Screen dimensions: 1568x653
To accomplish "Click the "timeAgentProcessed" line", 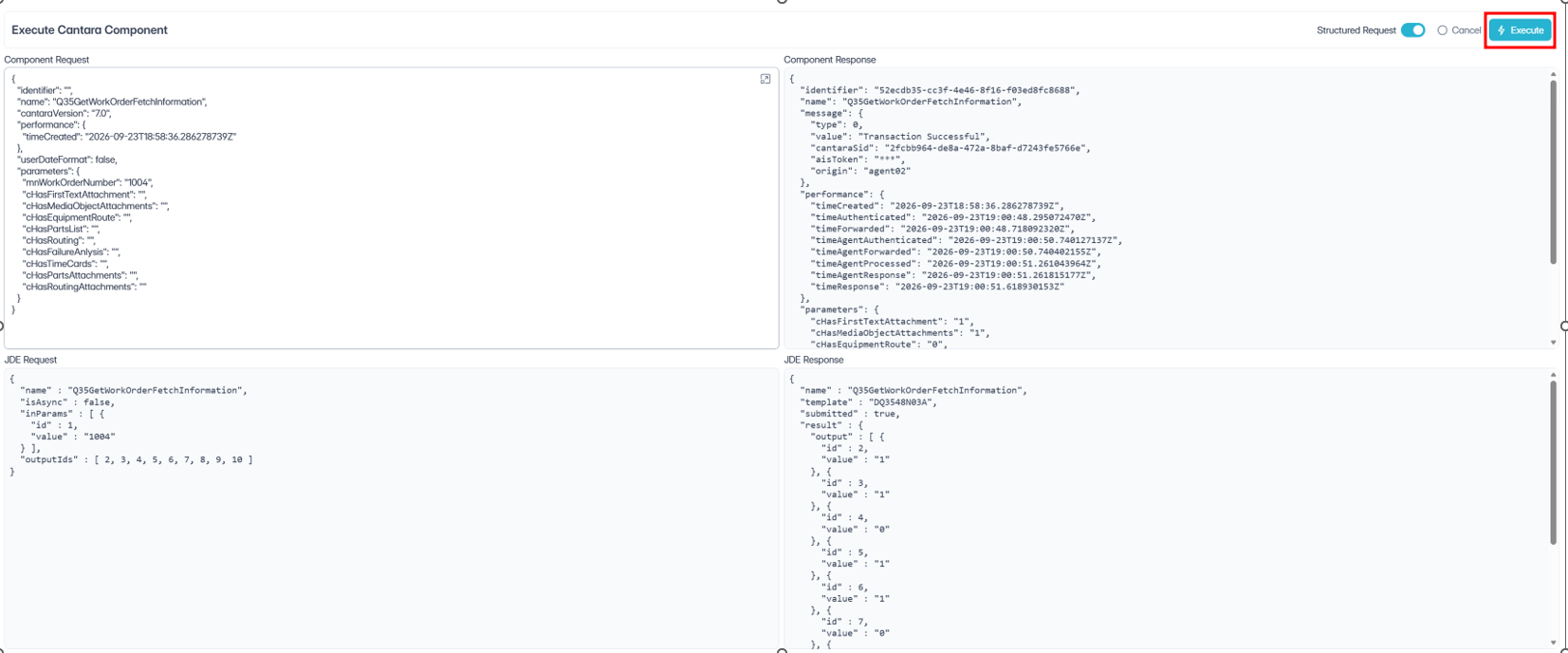I will coord(955,264).
